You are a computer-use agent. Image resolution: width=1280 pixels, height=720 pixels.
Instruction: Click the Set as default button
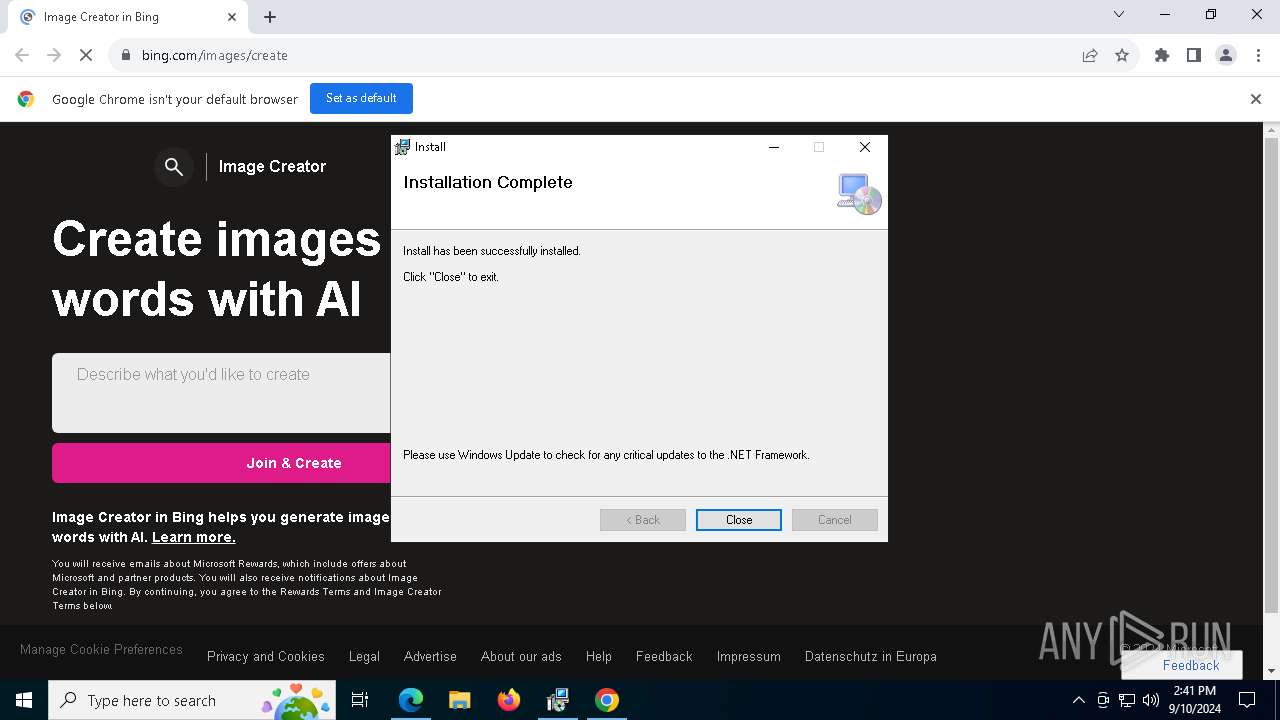361,99
